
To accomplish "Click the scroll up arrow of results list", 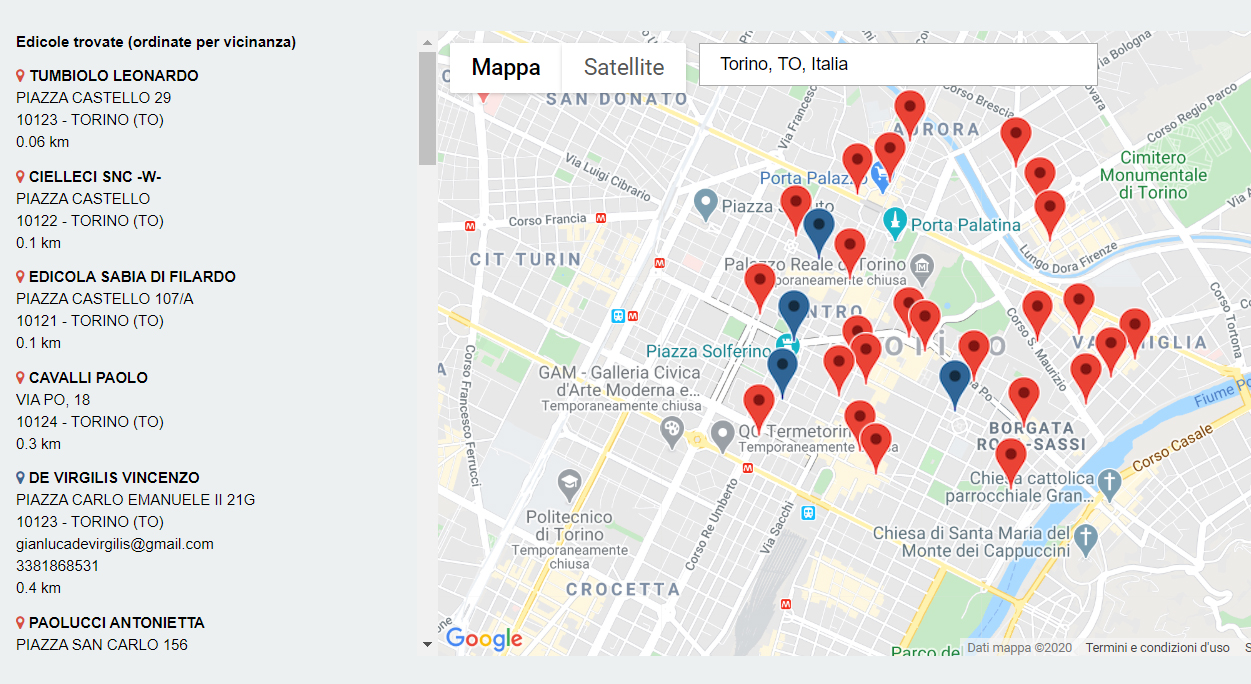I will pyautogui.click(x=428, y=43).
